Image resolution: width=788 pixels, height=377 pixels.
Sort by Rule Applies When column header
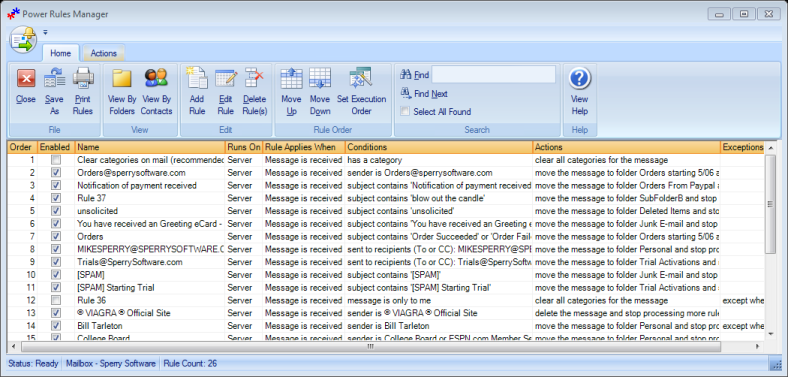click(304, 147)
